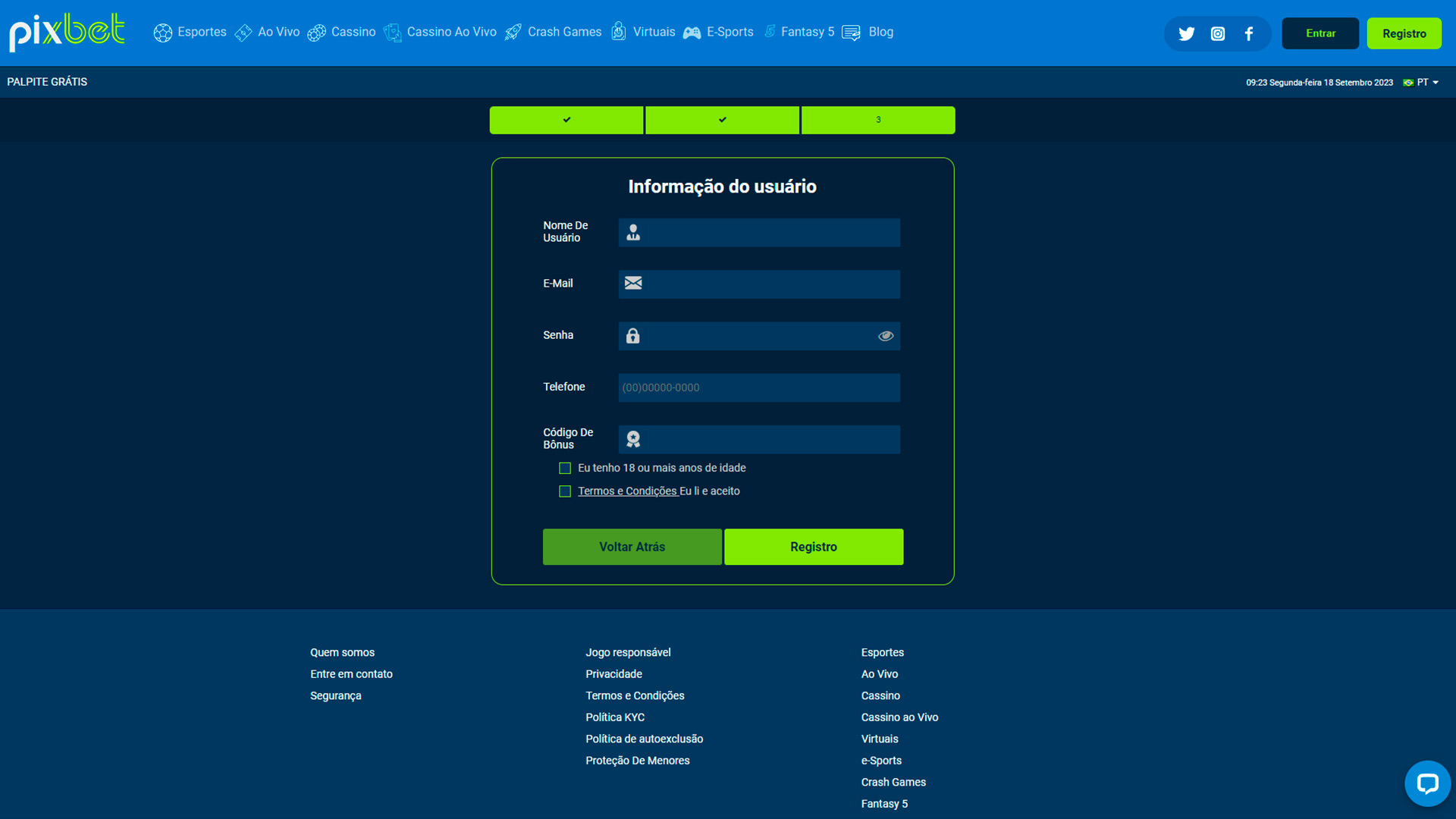Click the Entrar login button
The image size is (1456, 819).
(1320, 33)
